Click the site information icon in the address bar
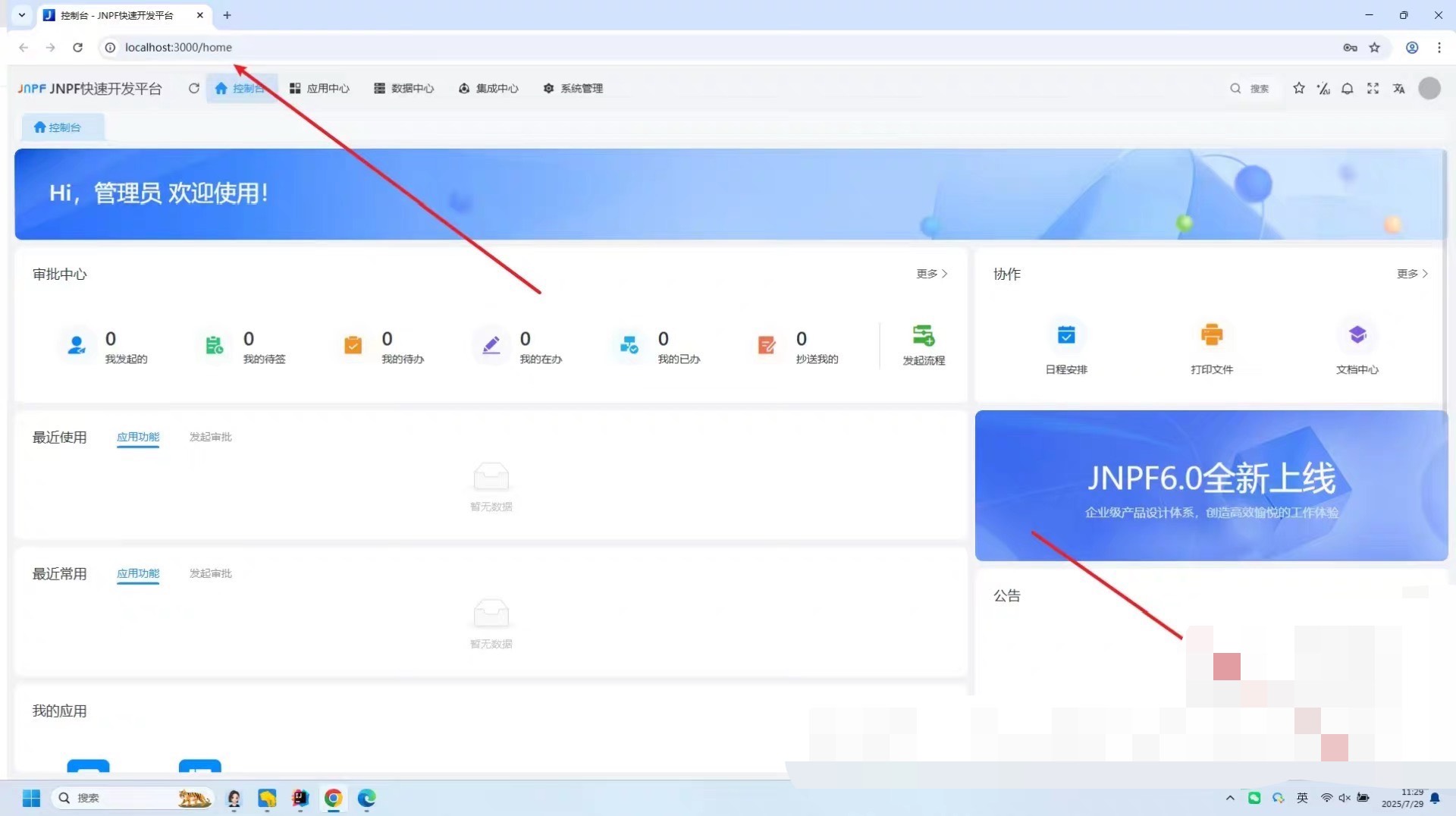 tap(110, 47)
